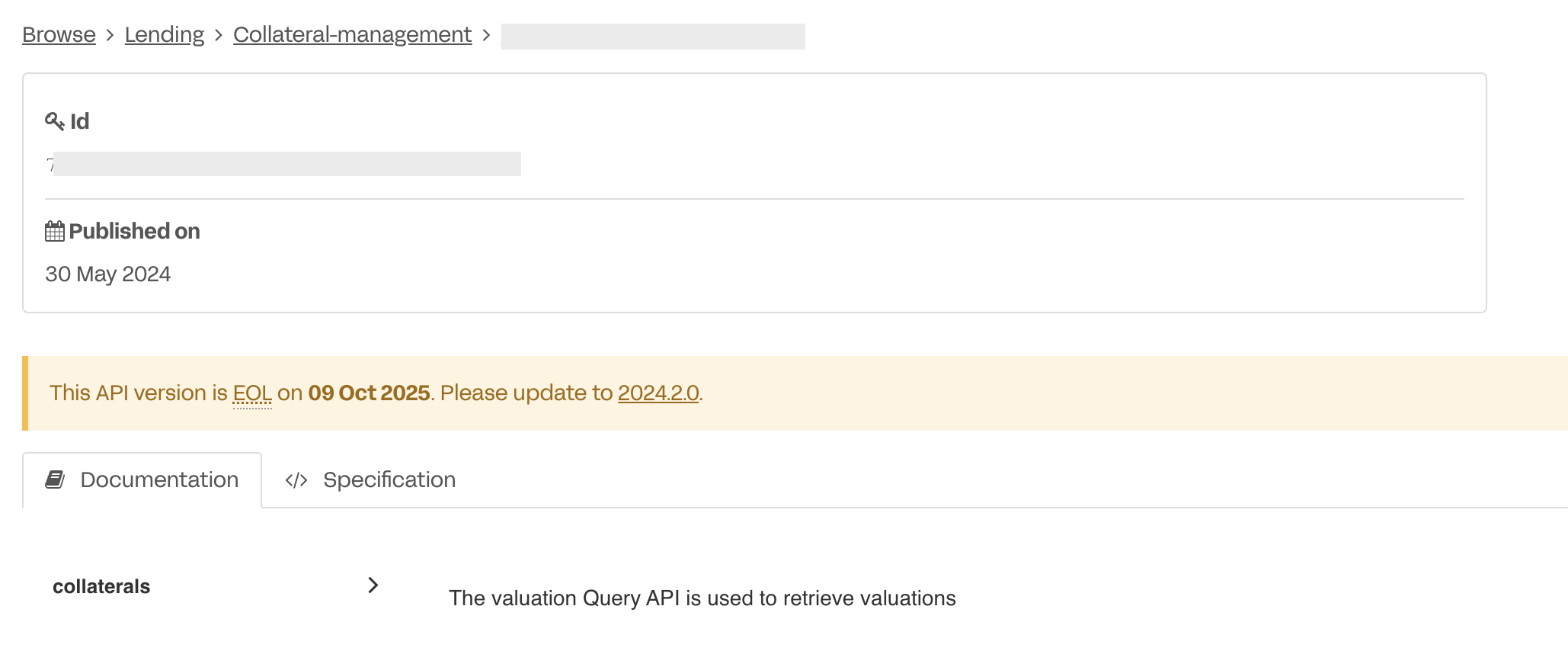Click the code icon on Specification tab
The image size is (1568, 651).
pyautogui.click(x=296, y=479)
